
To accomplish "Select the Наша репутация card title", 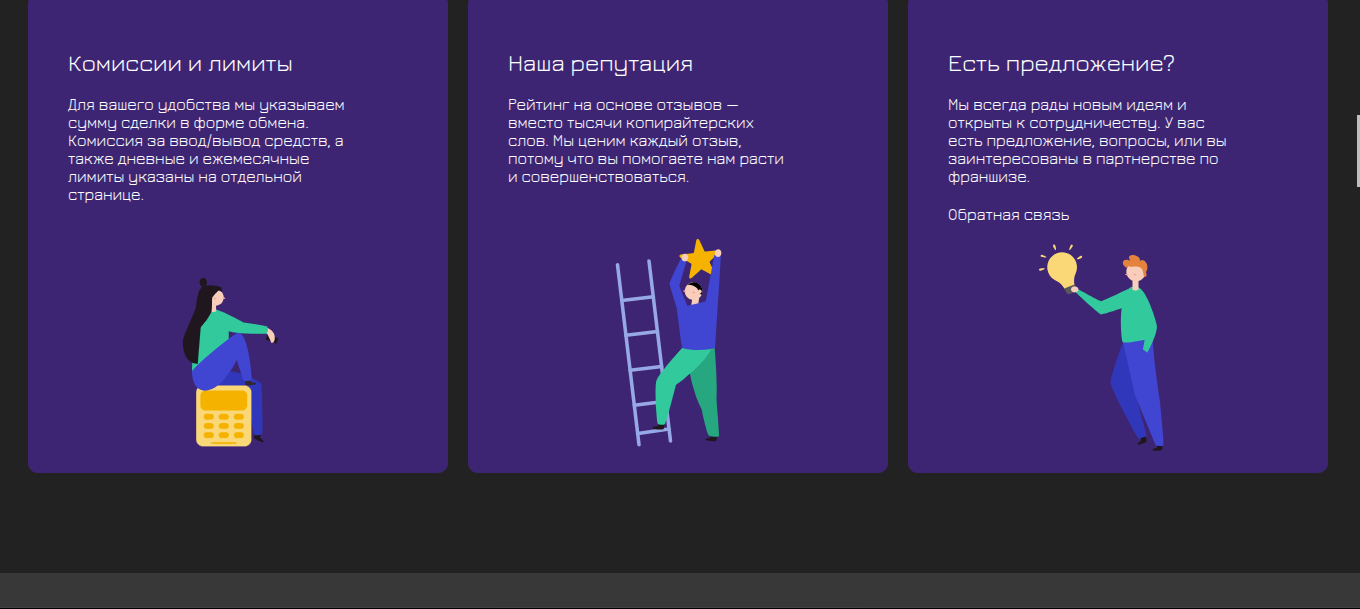I will coord(600,63).
